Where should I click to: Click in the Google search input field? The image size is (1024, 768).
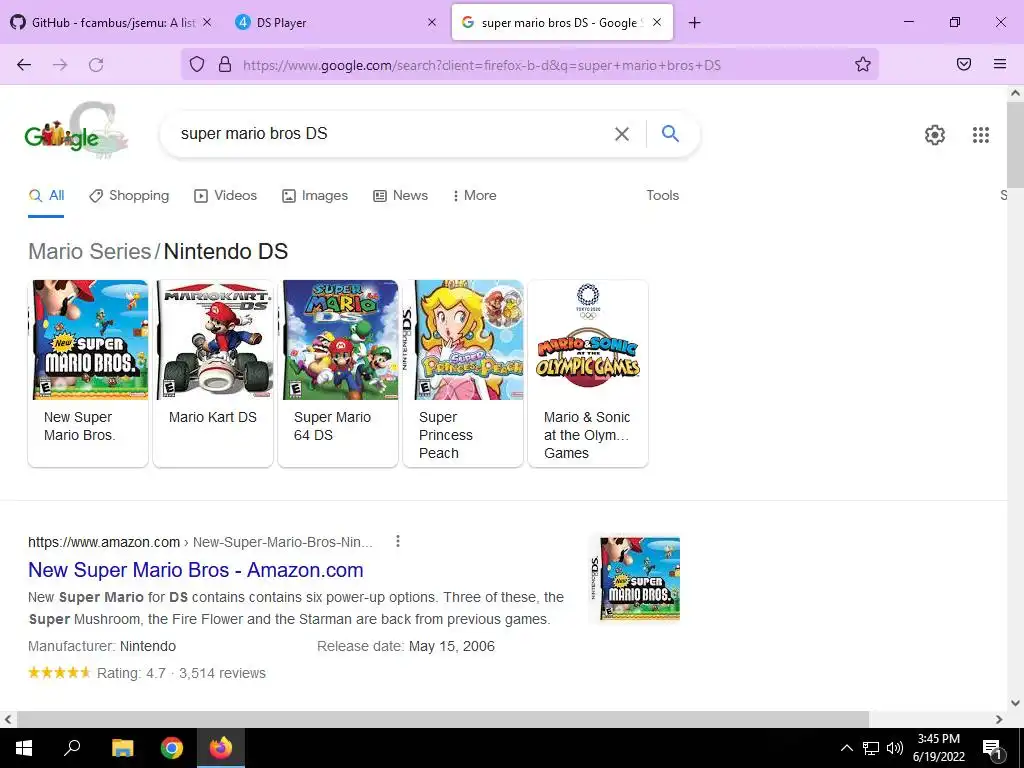click(392, 134)
